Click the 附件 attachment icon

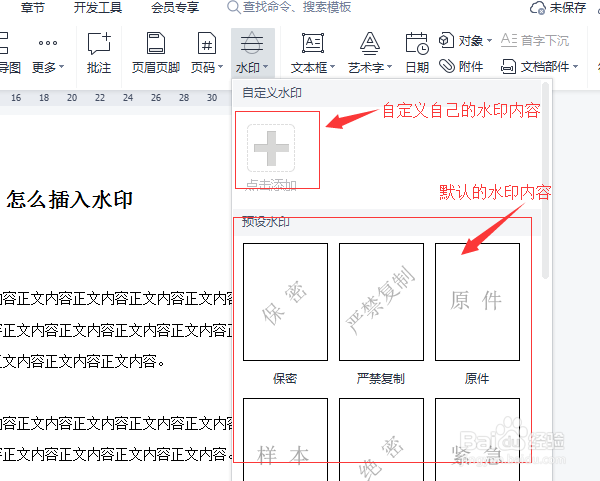tap(446, 66)
